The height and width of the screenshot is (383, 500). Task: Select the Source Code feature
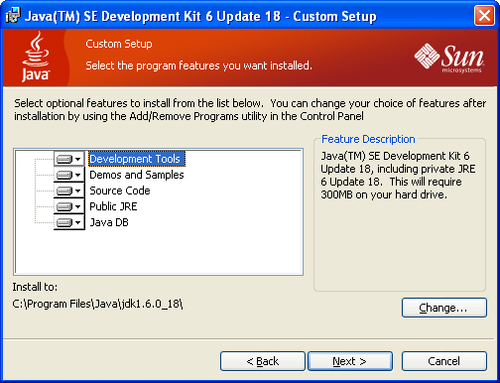pyautogui.click(x=120, y=191)
